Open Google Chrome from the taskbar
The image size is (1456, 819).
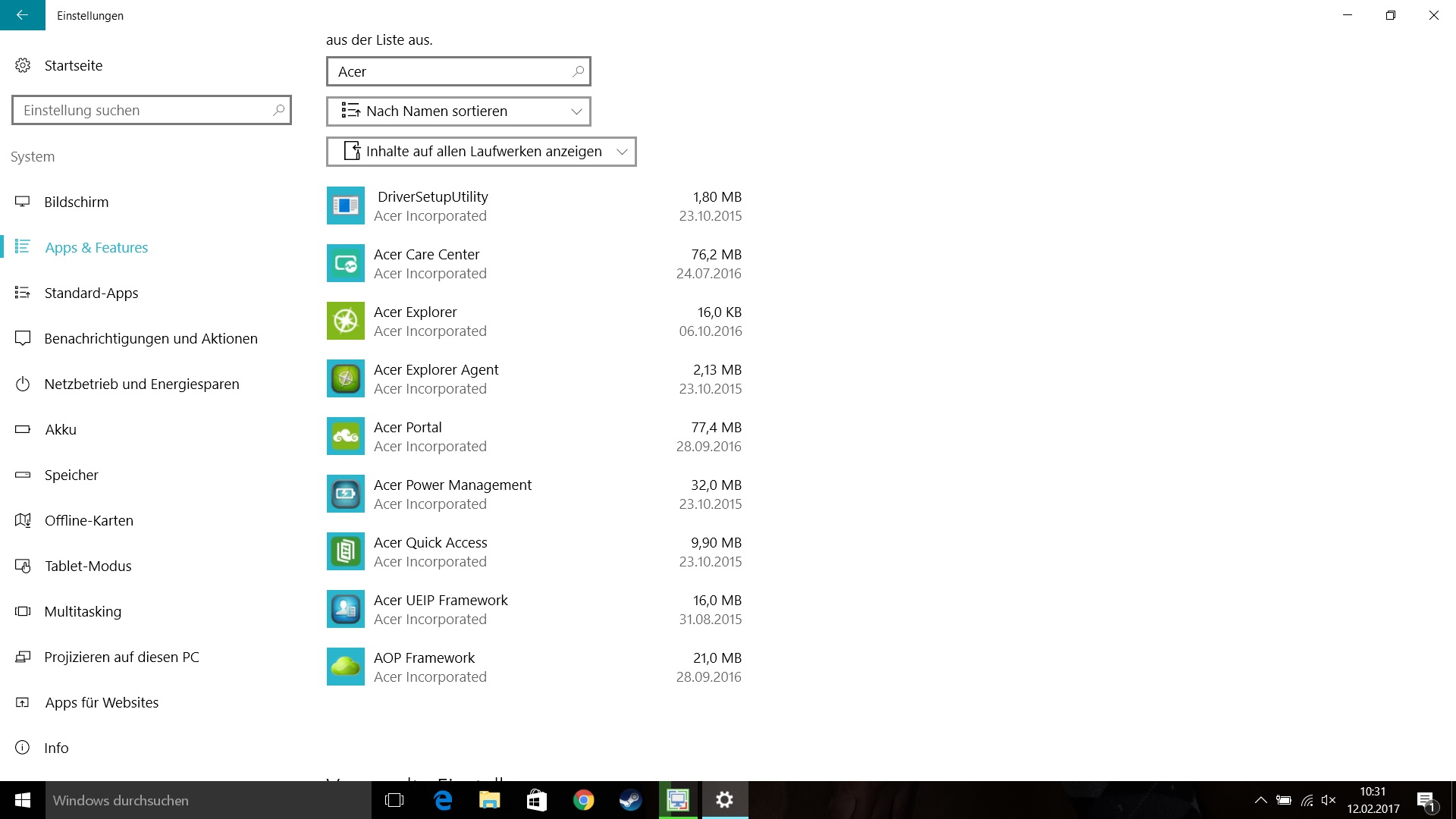tap(583, 800)
